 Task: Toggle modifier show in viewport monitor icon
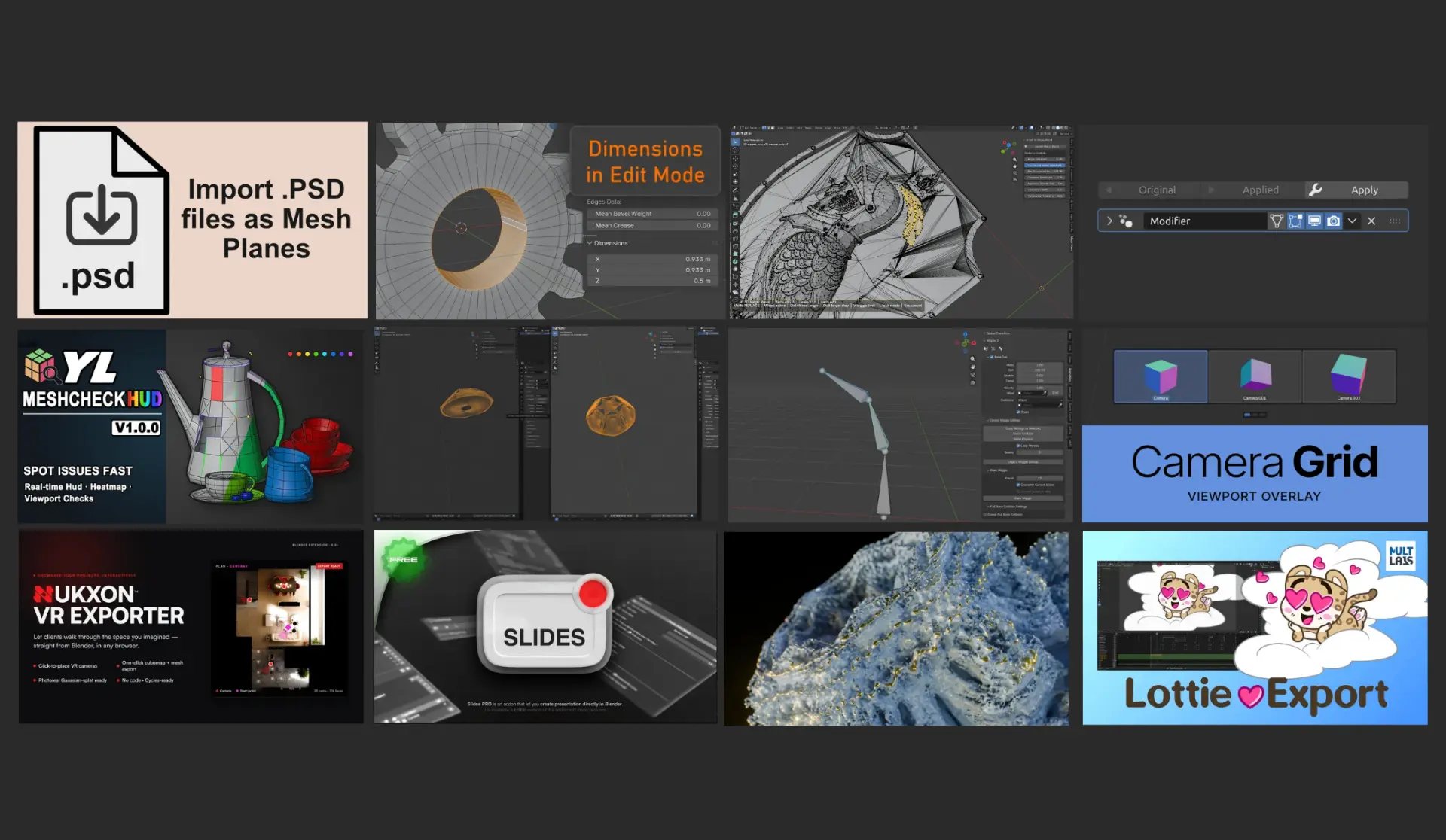(1314, 221)
